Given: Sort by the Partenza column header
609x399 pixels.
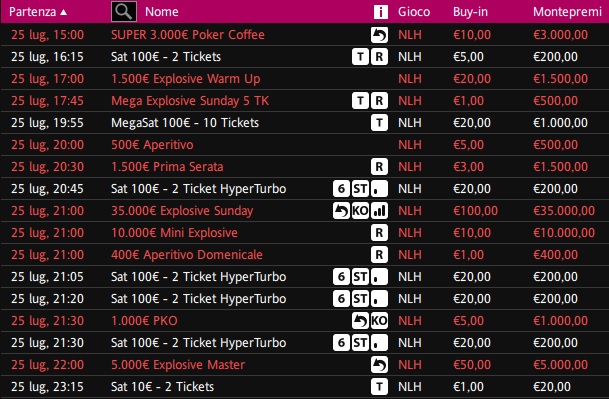Looking at the screenshot, I should pyautogui.click(x=38, y=12).
